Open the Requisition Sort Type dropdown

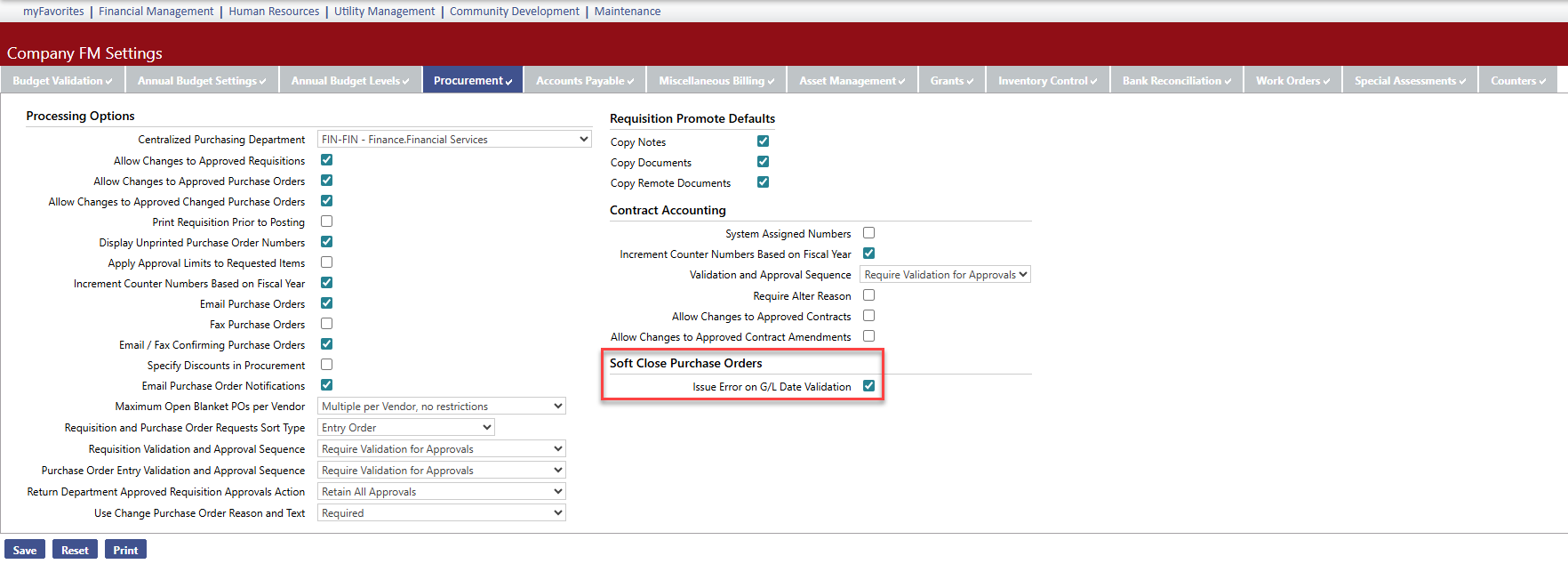405,428
